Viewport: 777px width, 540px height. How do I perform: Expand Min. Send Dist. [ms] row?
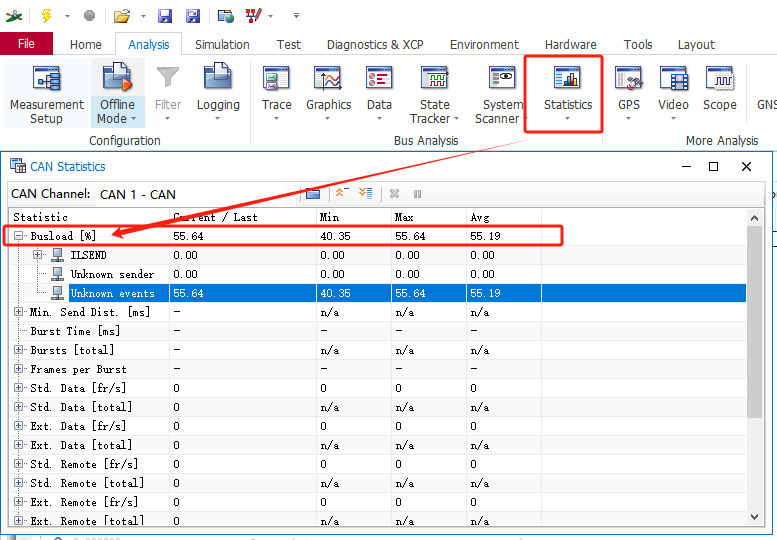(18, 312)
